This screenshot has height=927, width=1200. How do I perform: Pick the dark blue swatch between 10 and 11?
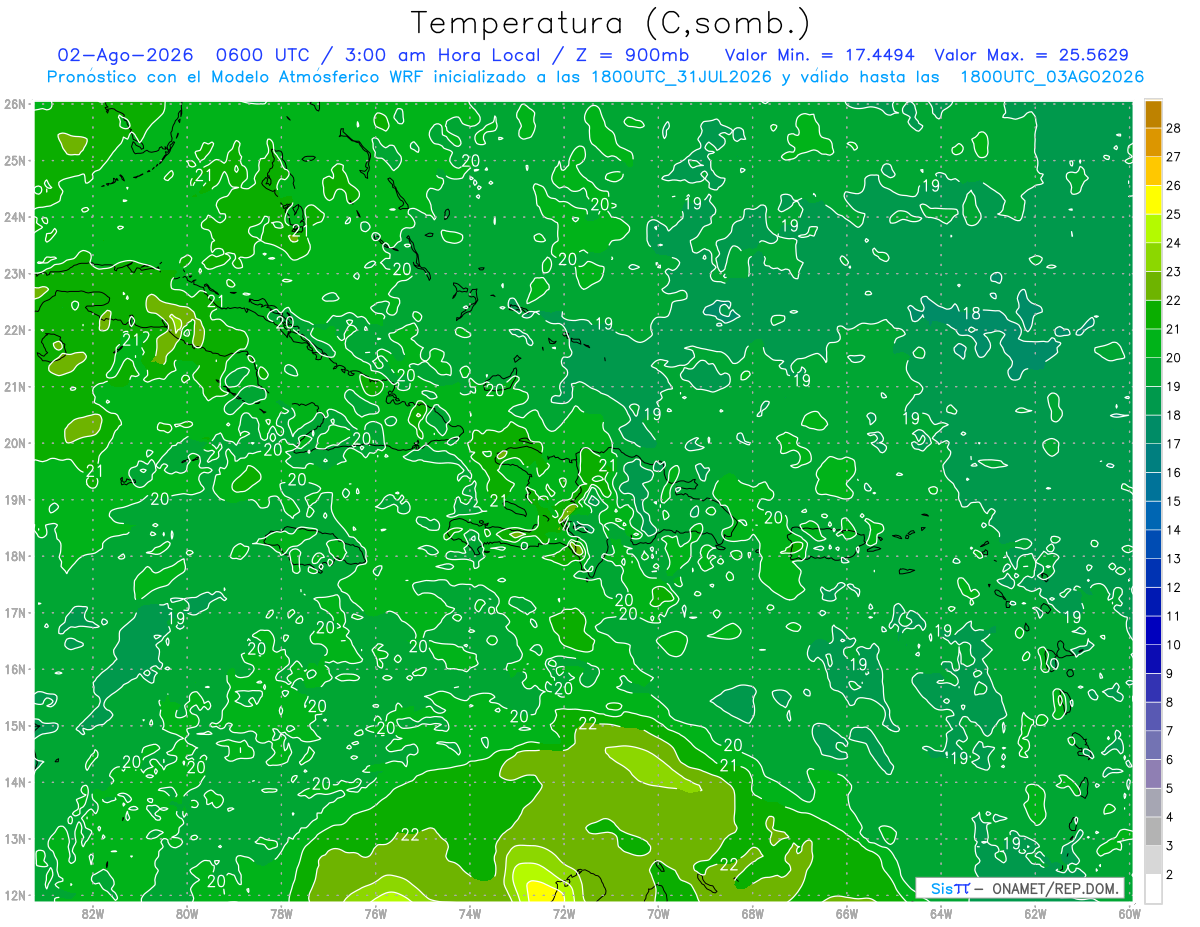(x=1153, y=630)
